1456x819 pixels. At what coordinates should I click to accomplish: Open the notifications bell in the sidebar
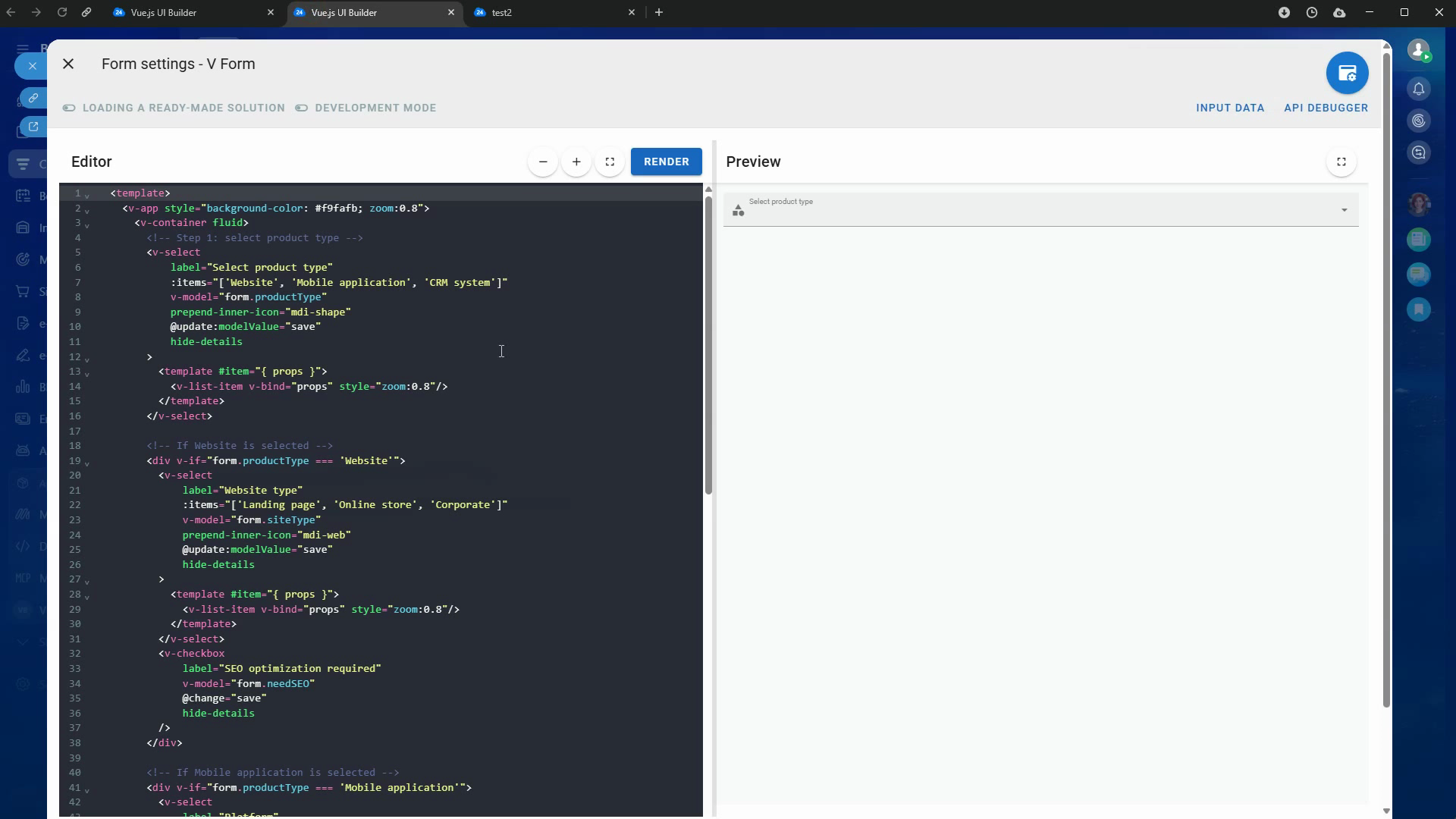click(x=1419, y=89)
